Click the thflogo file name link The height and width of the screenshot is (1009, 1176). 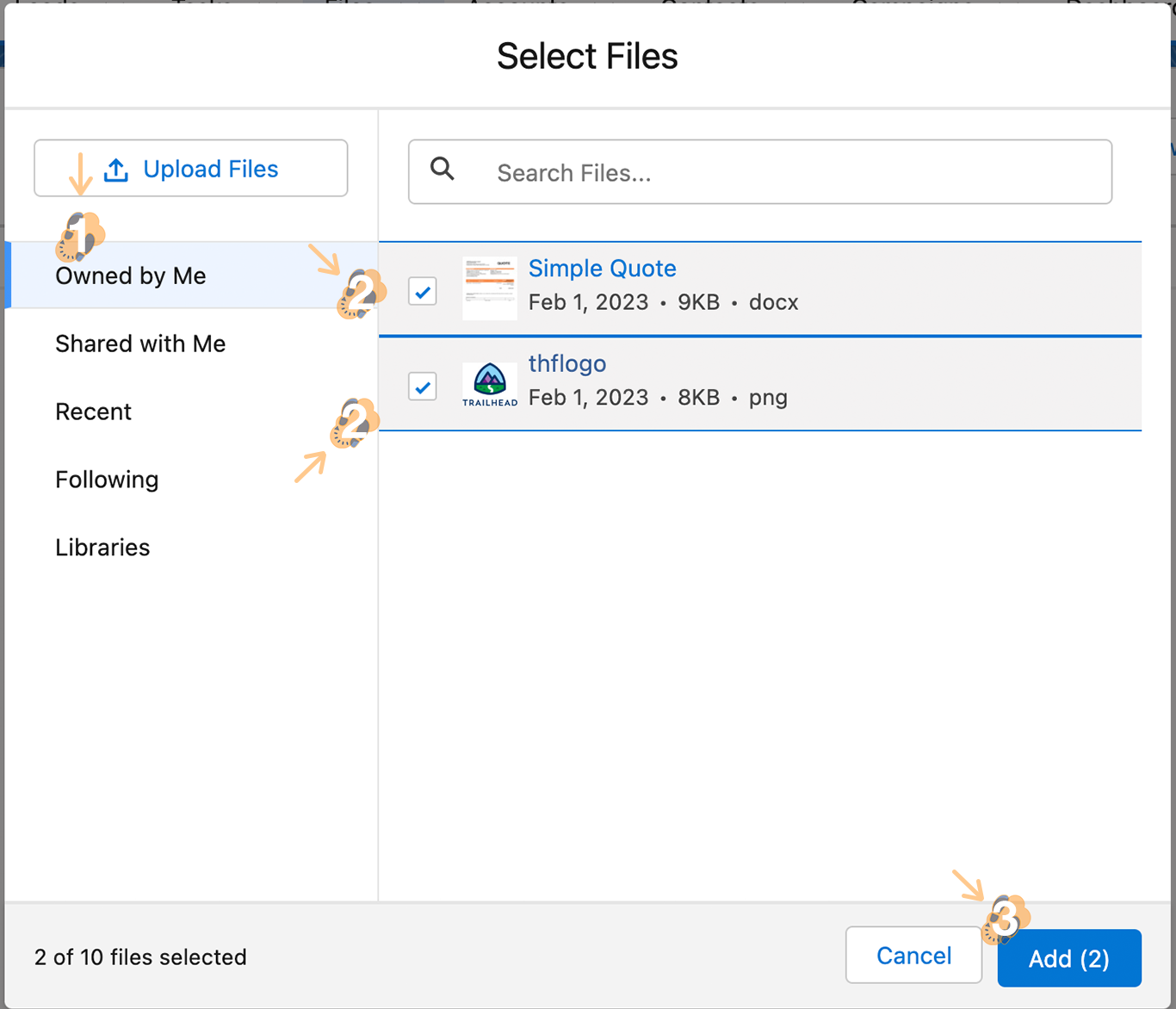tap(566, 363)
